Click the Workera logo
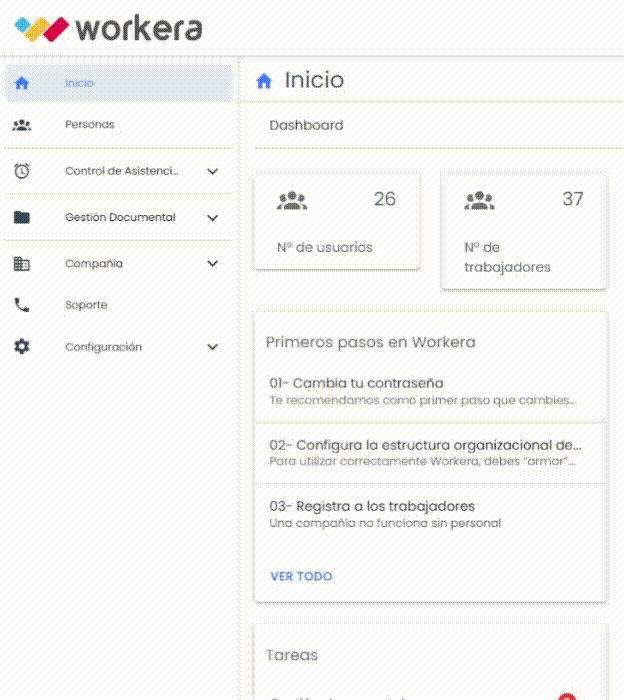Screen dimensions: 624x700 [x=108, y=28]
